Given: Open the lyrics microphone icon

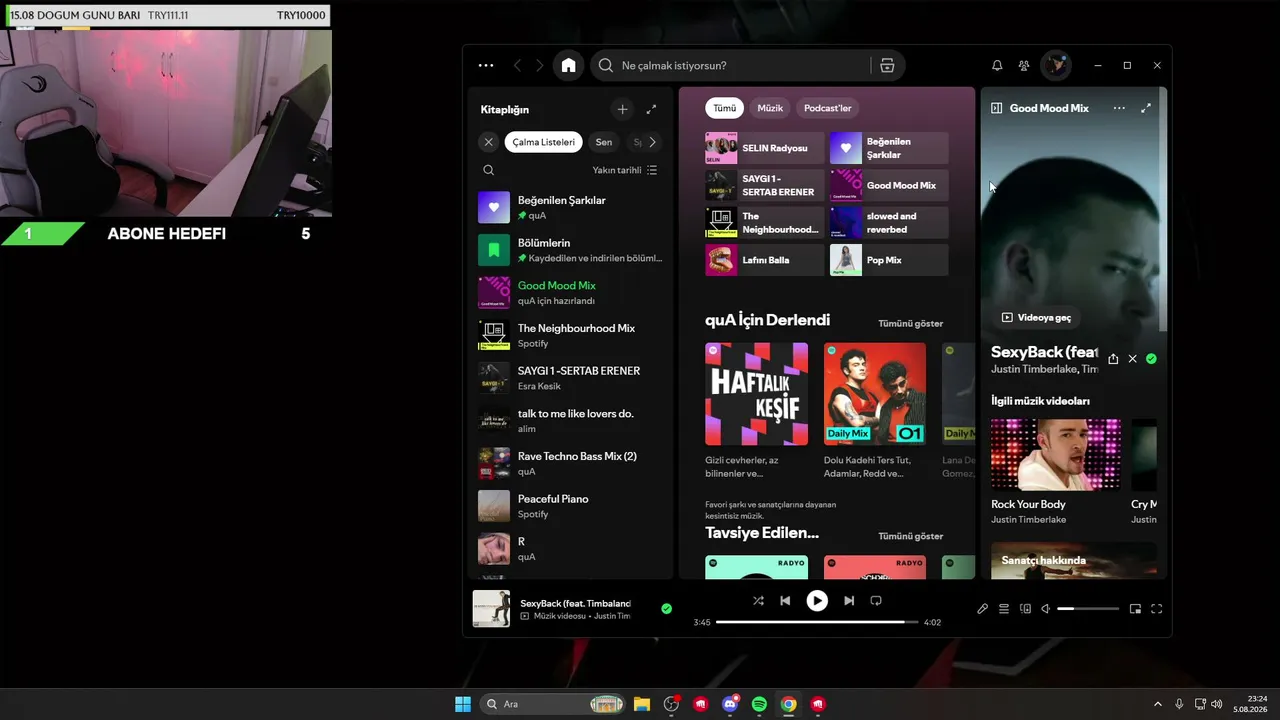Looking at the screenshot, I should point(982,609).
